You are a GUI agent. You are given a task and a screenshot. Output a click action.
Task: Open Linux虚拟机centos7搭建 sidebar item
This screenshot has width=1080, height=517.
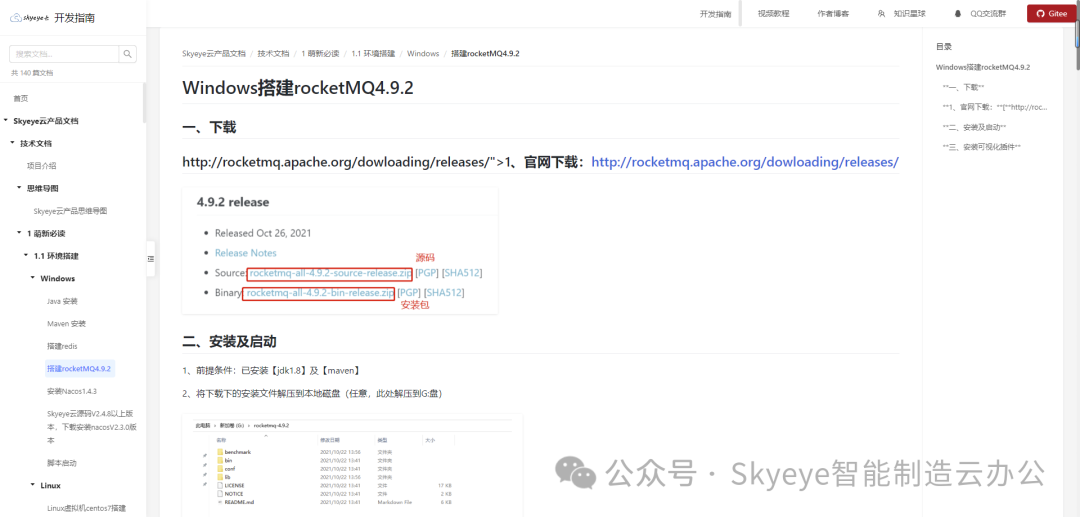(x=86, y=508)
